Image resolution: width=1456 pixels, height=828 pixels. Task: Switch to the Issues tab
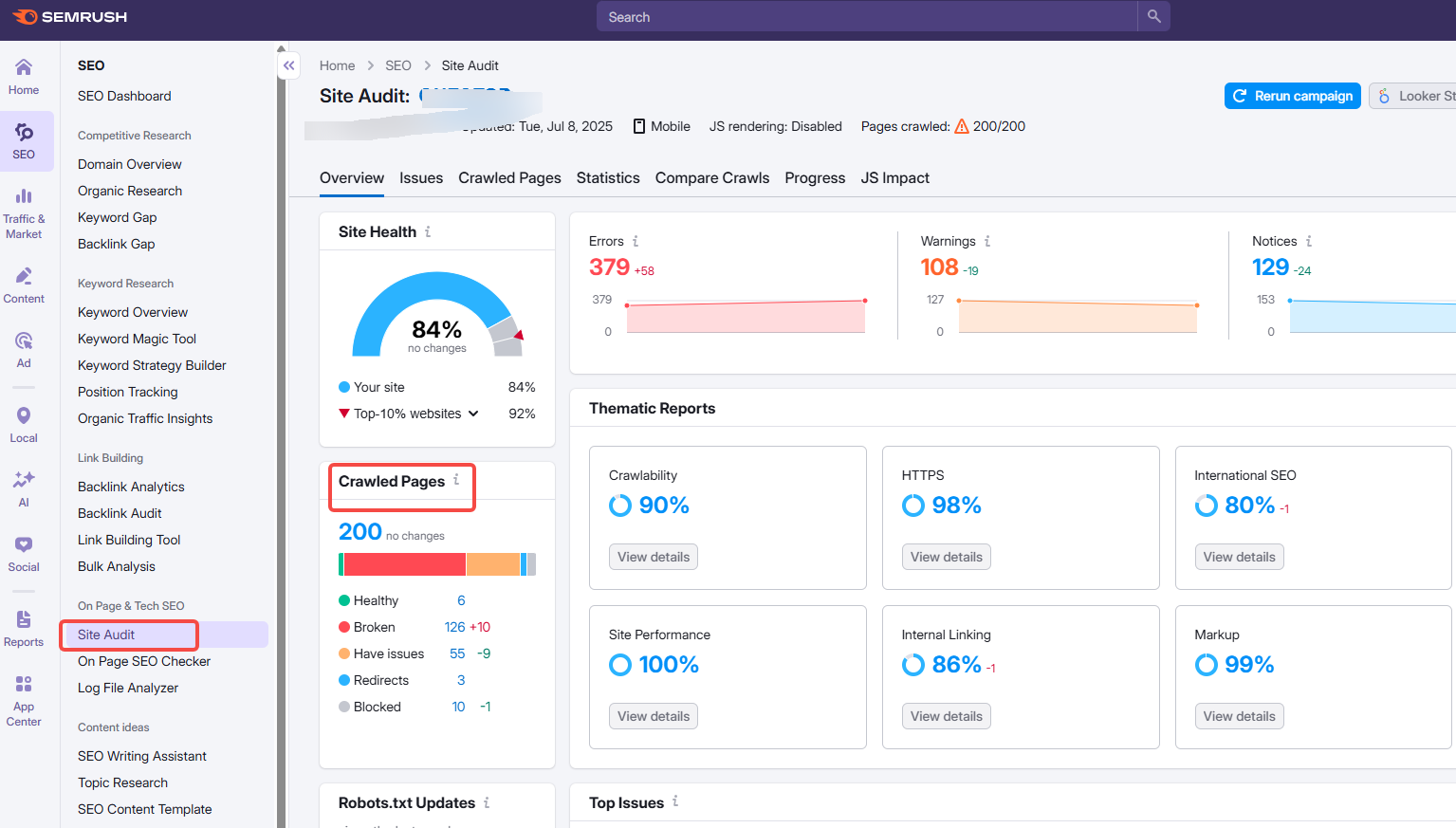point(420,177)
